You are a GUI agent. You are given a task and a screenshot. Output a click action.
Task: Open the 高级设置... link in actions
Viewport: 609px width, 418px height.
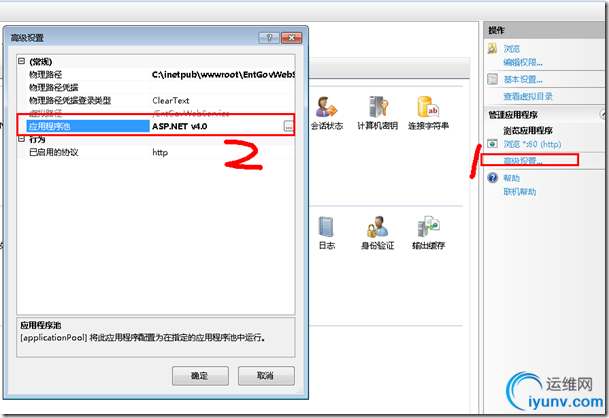523,160
